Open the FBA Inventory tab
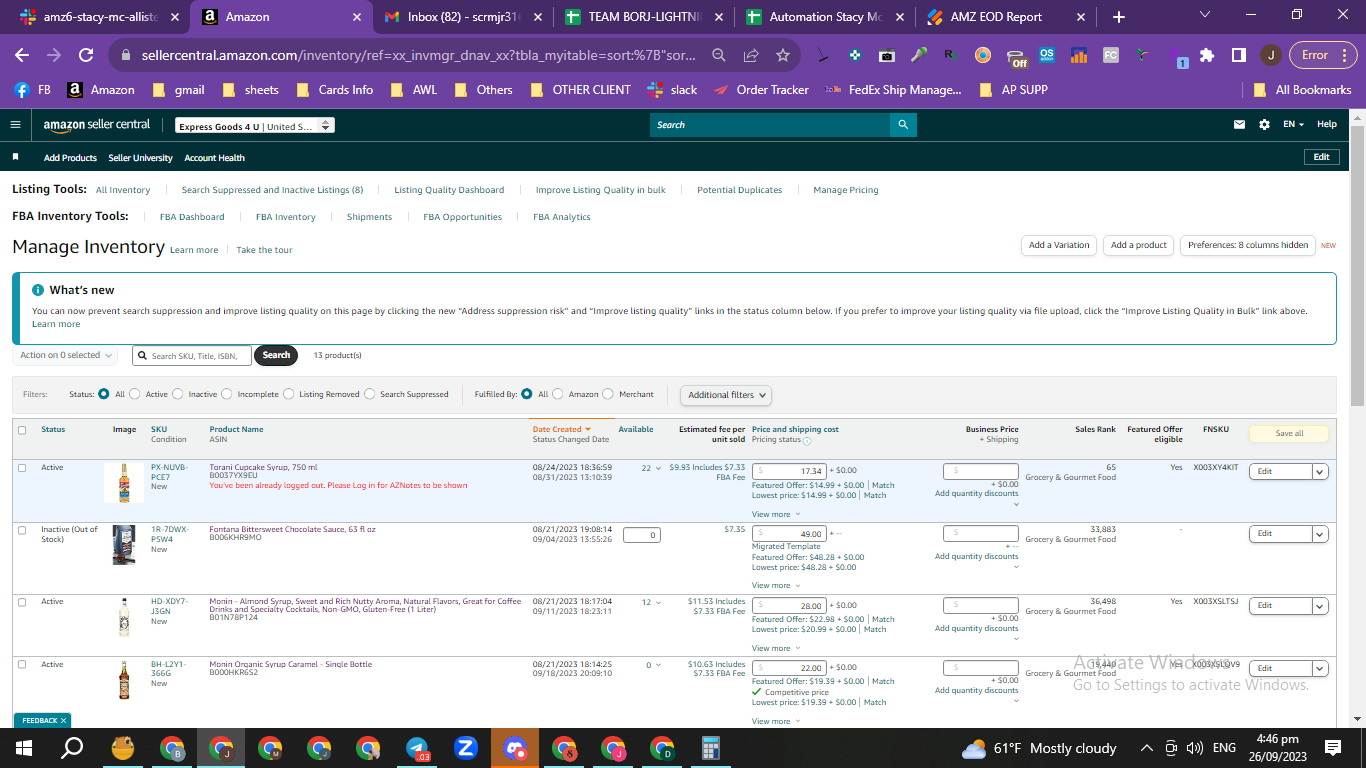 tap(285, 217)
